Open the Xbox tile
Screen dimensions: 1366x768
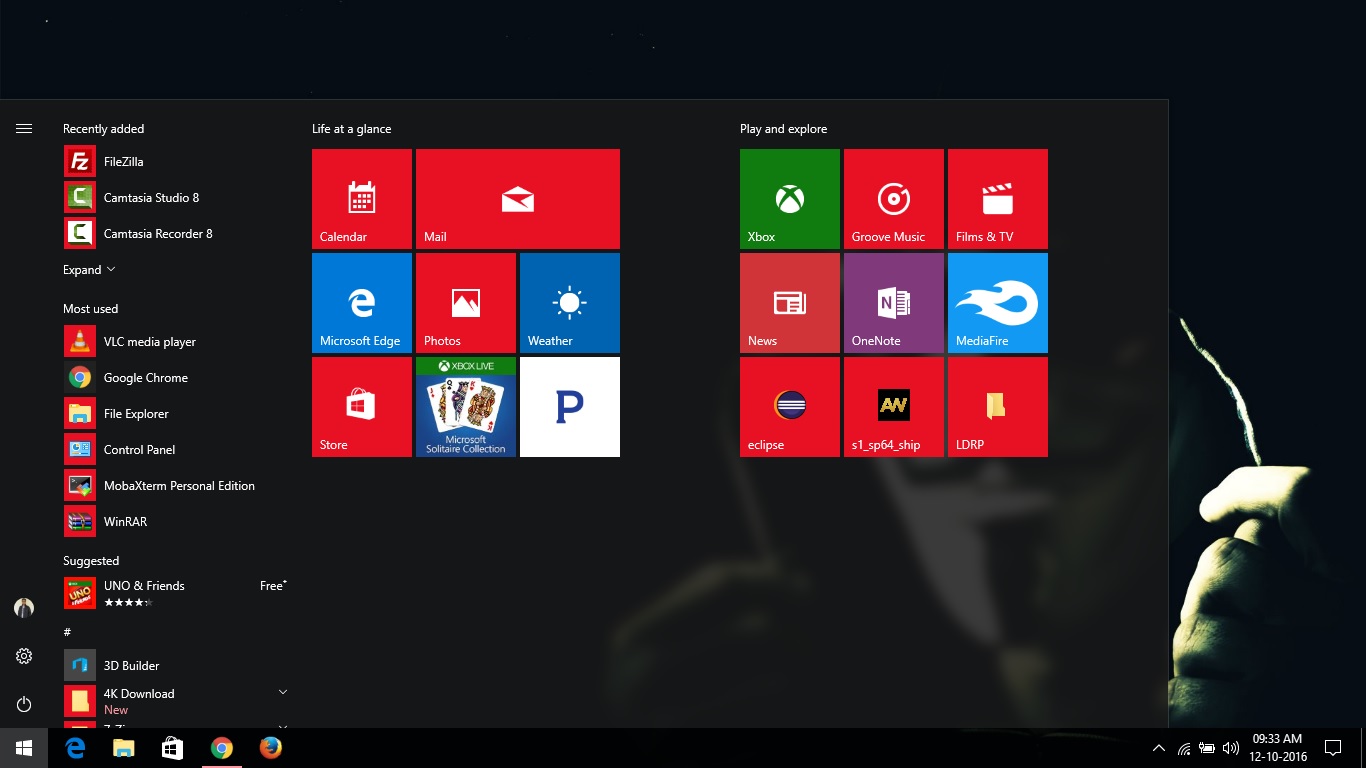(790, 199)
